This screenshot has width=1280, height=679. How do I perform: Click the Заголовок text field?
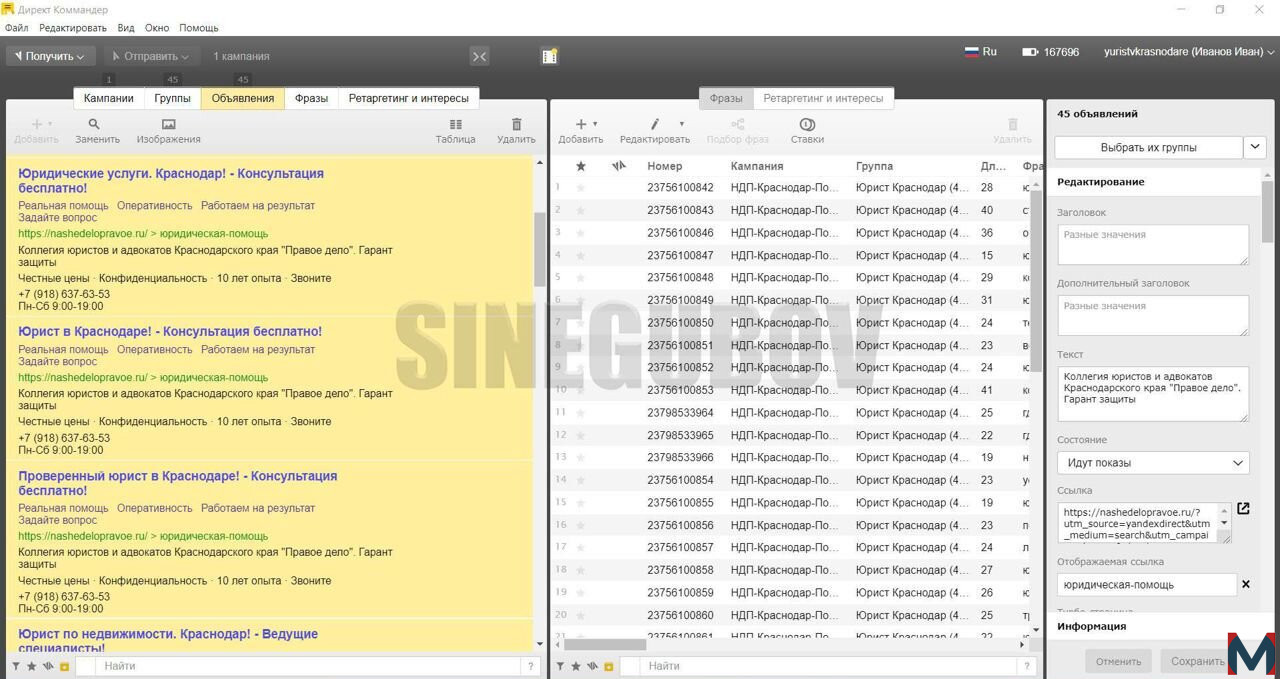(x=1153, y=245)
